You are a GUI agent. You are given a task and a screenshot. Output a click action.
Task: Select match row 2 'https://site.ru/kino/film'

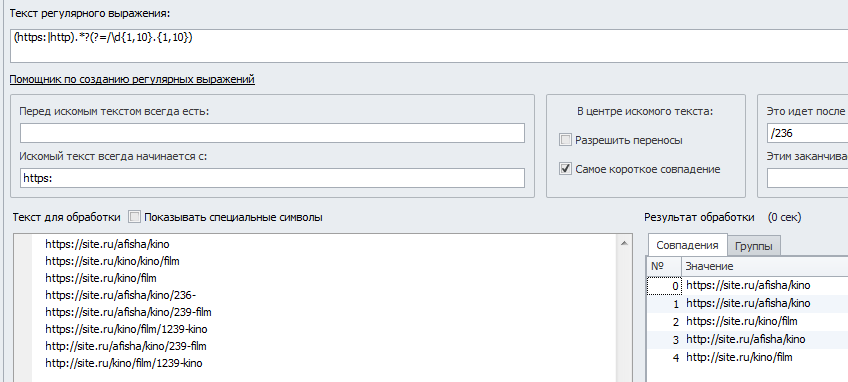(x=747, y=321)
